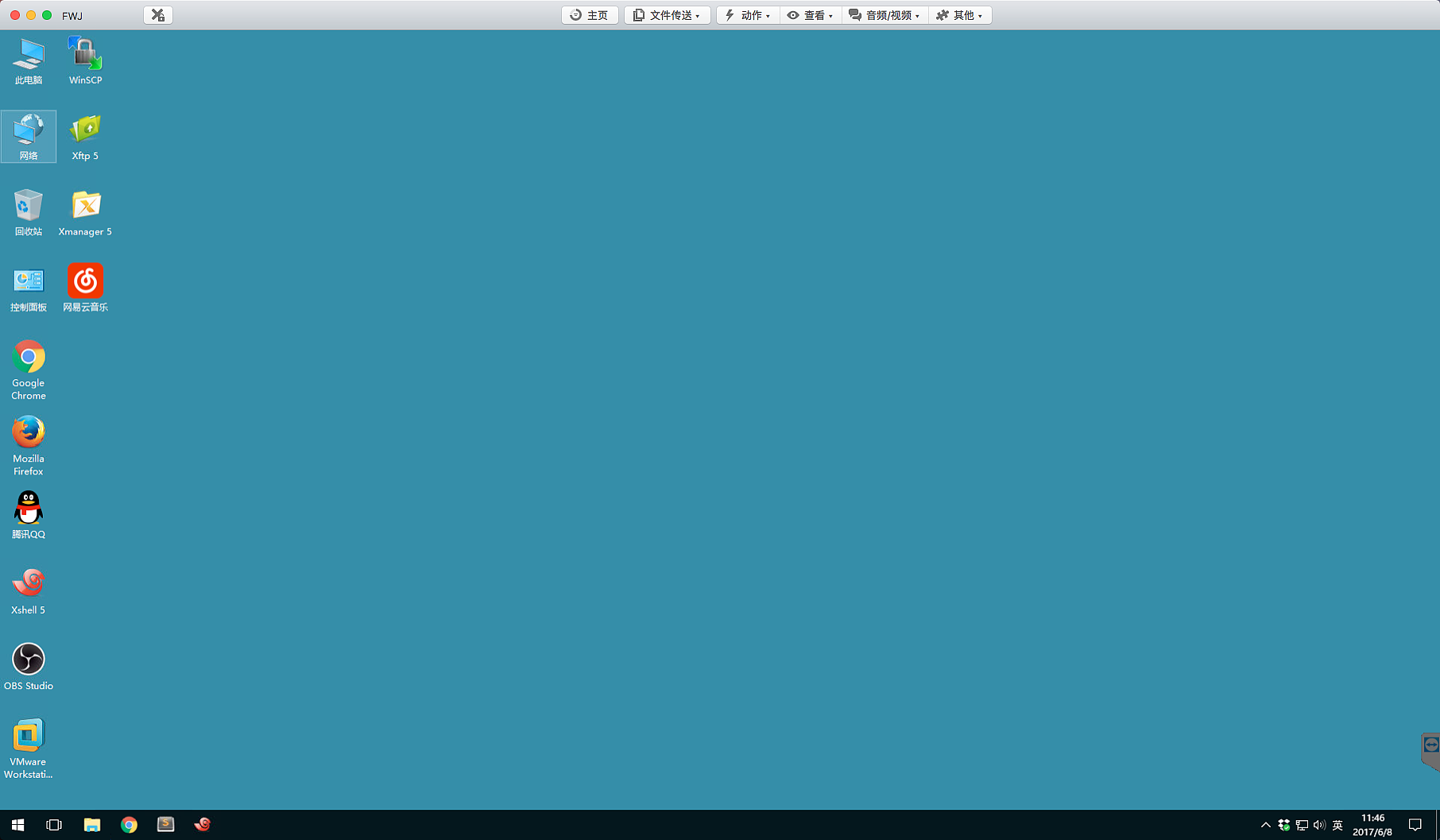
Task: Click the volume speaker tray icon
Action: 1319,825
